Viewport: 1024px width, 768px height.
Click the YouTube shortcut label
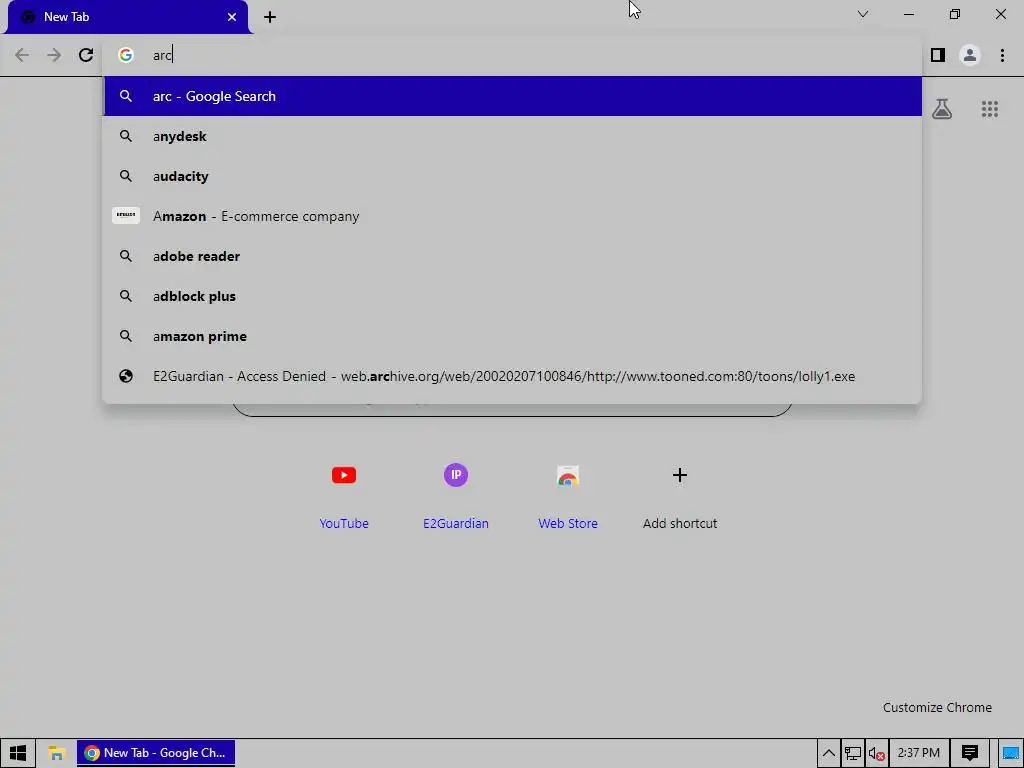click(344, 523)
